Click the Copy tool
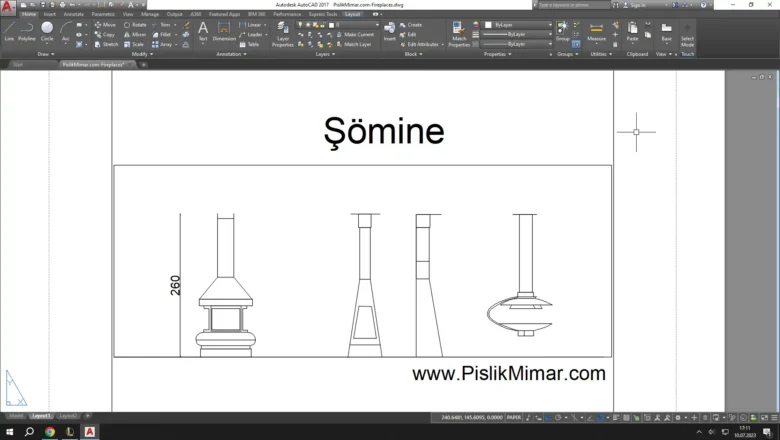 tap(104, 34)
